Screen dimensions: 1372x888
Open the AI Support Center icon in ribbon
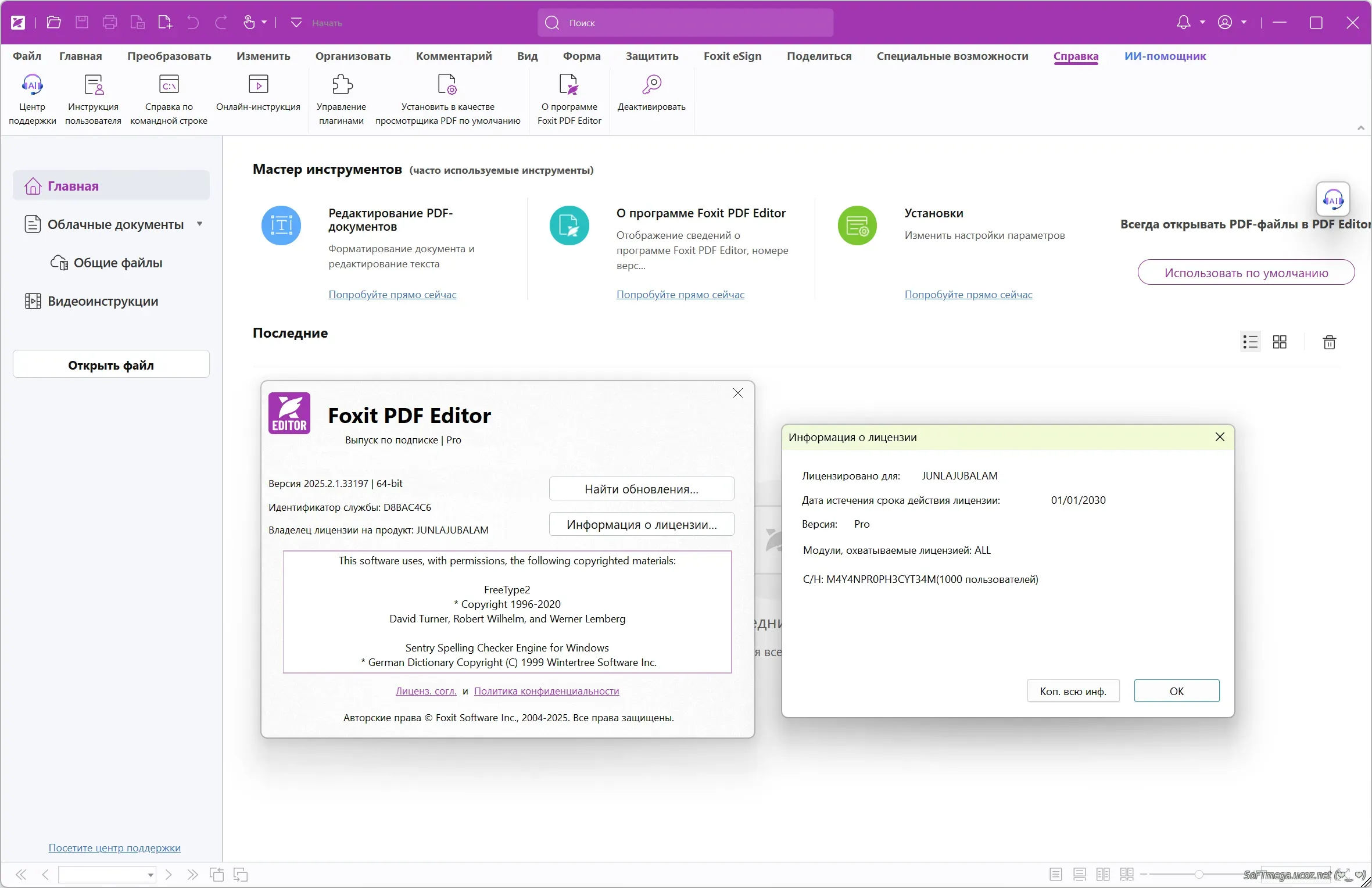tap(32, 85)
